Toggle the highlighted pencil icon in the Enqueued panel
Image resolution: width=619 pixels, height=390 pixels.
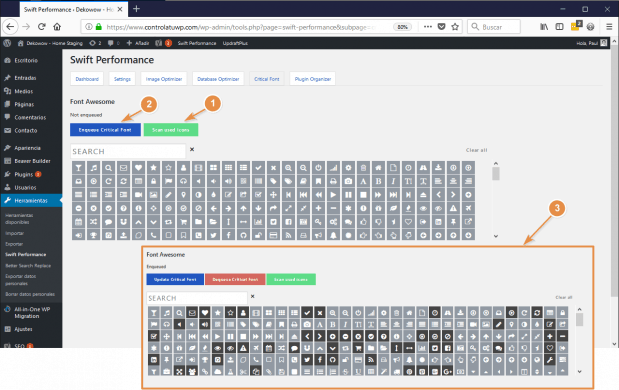[499, 324]
